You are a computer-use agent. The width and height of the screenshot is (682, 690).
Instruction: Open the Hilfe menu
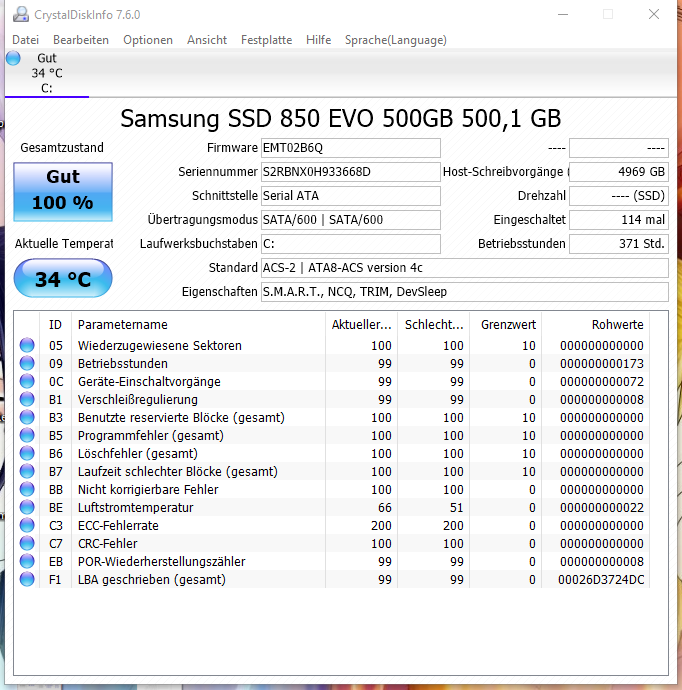click(x=319, y=40)
